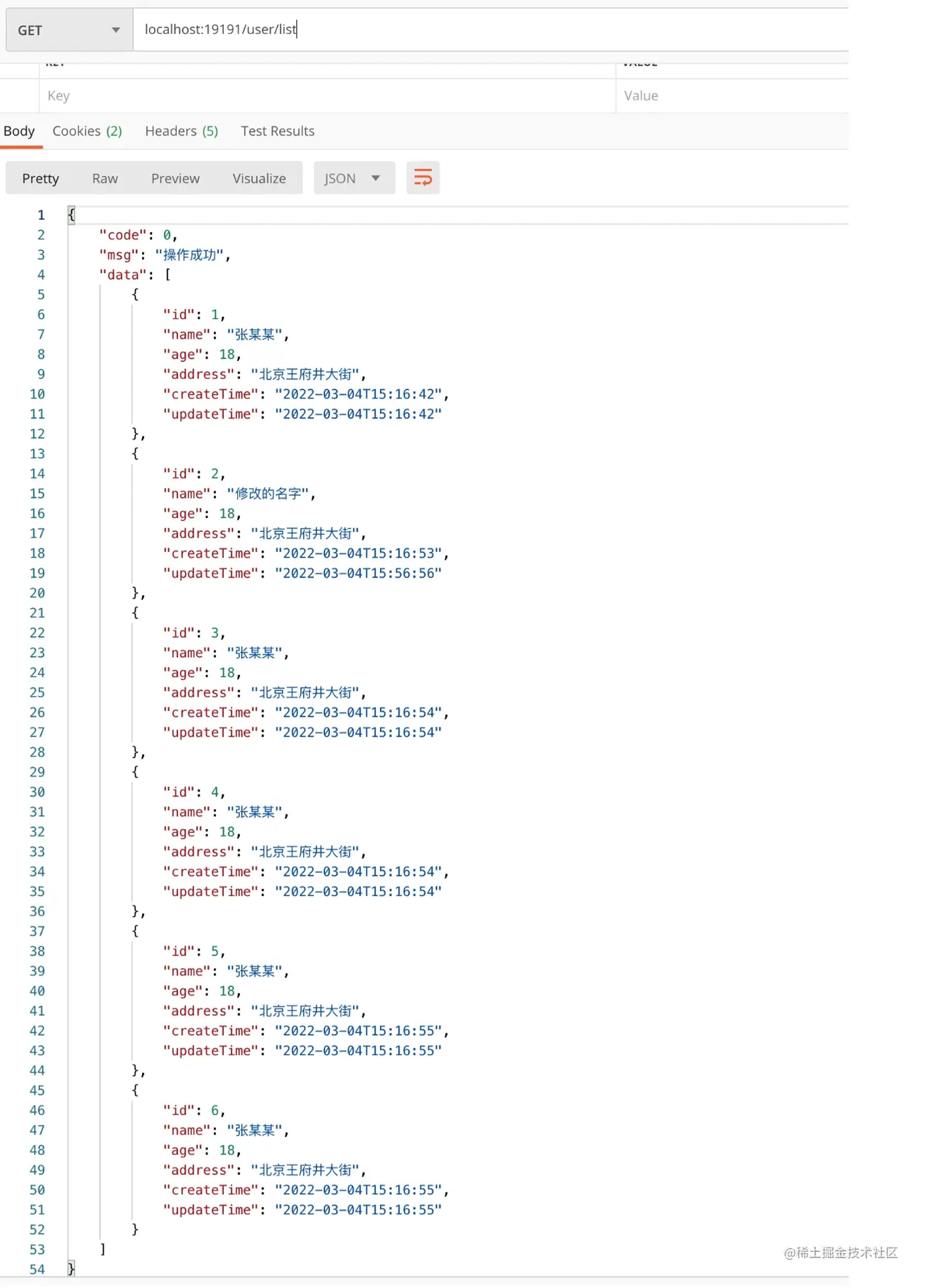
Task: Click the "id": 3 line
Action: [194, 633]
